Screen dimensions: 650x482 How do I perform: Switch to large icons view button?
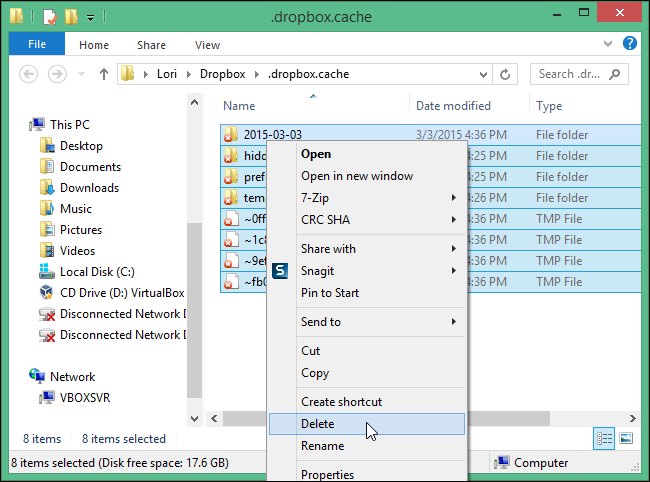[x=626, y=438]
